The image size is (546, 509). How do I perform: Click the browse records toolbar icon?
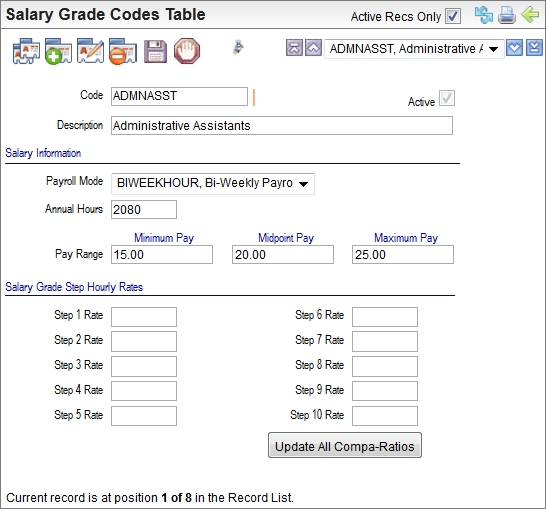click(x=26, y=51)
